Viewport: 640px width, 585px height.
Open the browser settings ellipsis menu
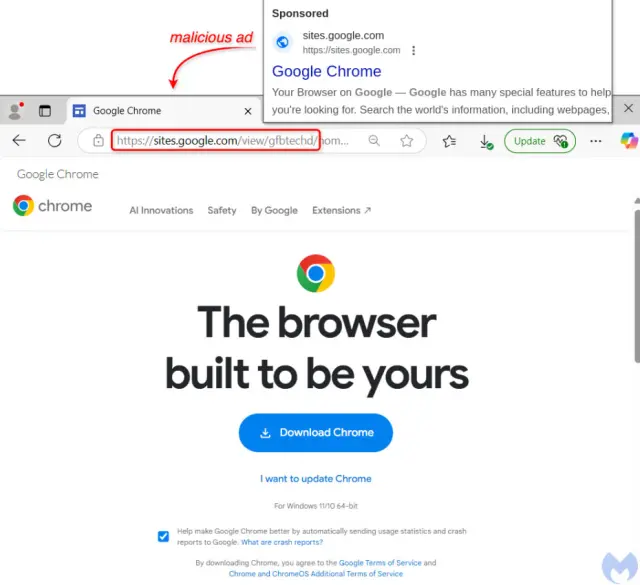pyautogui.click(x=596, y=141)
